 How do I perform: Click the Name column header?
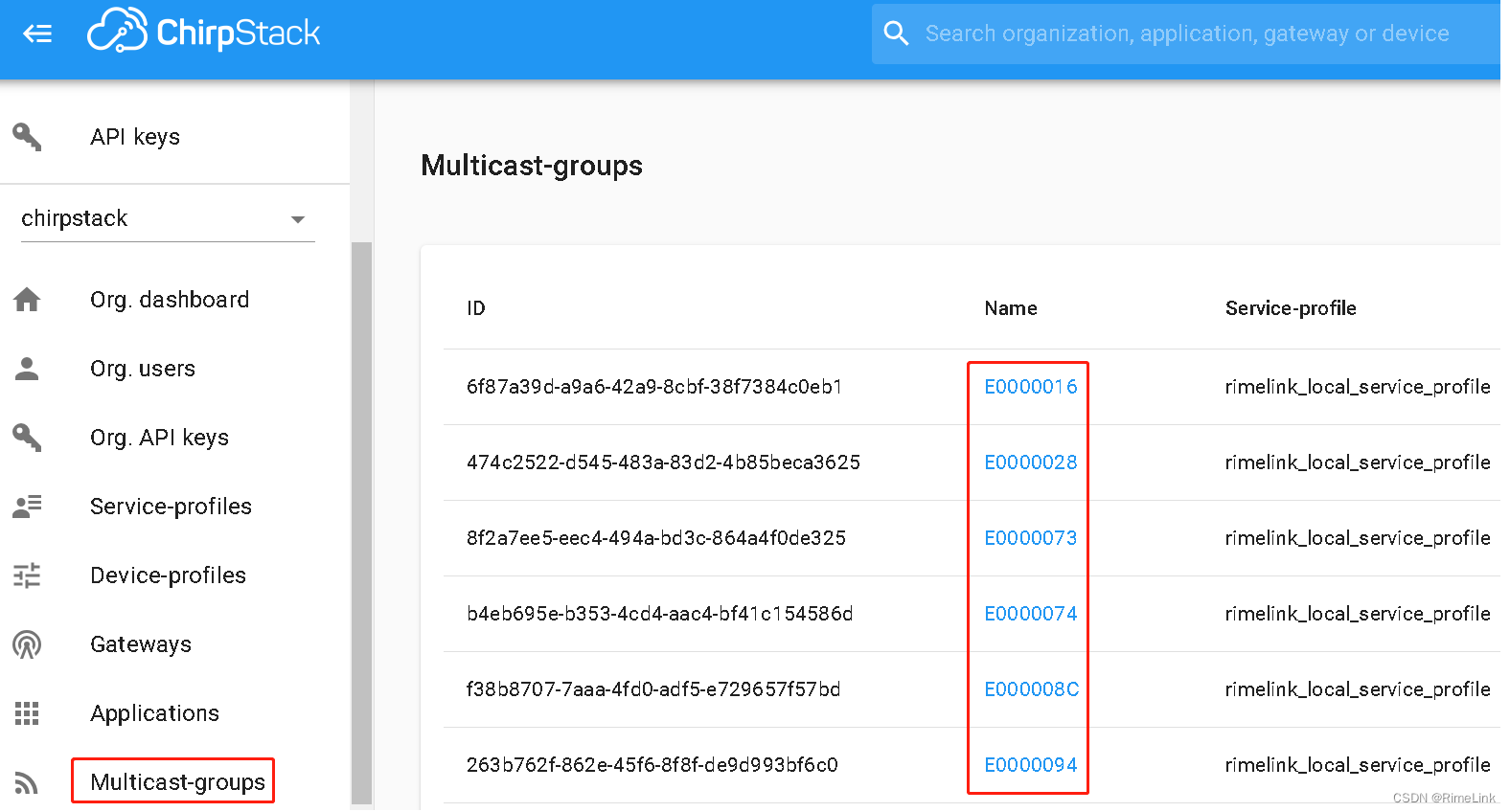(x=1011, y=308)
